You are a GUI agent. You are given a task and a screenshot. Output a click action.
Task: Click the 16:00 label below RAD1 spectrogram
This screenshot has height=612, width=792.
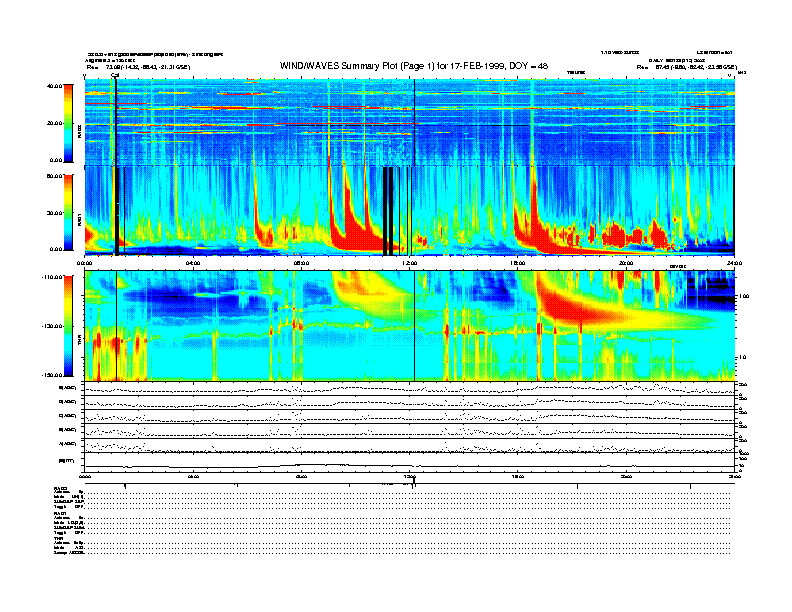pos(518,263)
